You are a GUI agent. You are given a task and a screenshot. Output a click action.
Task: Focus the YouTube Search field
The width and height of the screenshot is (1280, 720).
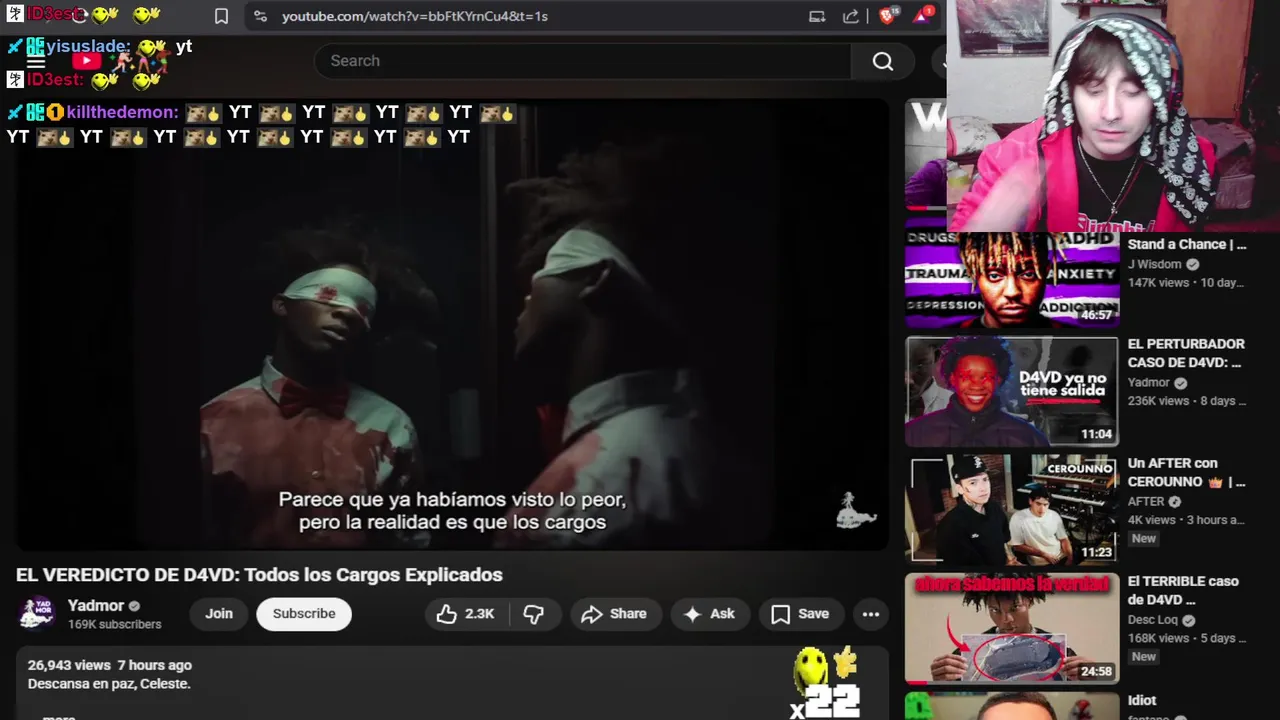(583, 61)
